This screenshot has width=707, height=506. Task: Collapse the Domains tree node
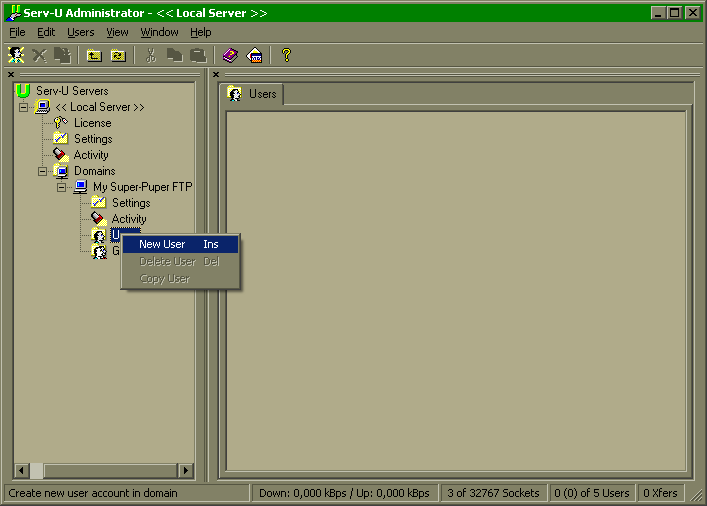point(42,171)
